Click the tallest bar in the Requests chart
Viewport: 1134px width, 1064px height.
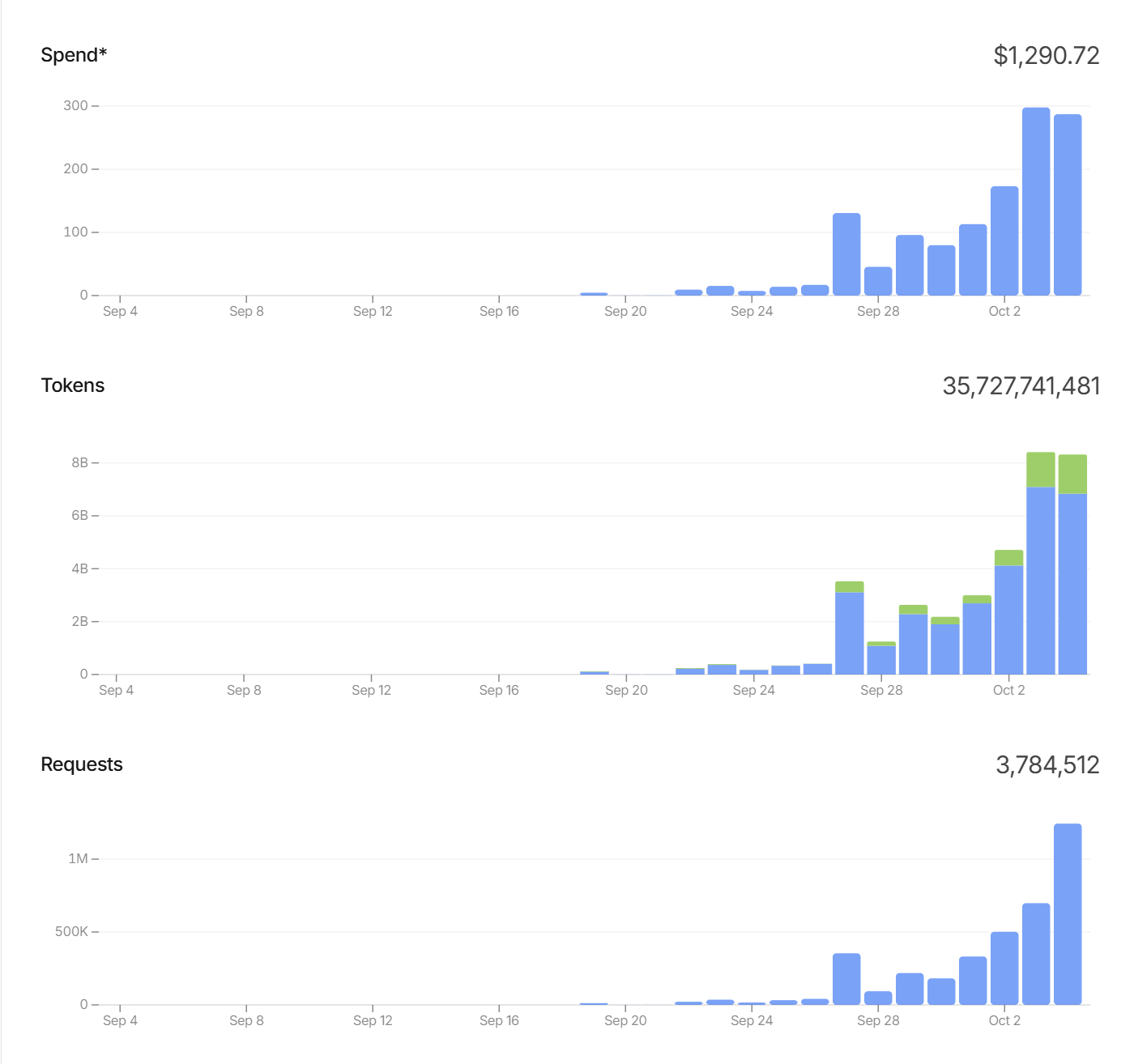[x=1068, y=914]
